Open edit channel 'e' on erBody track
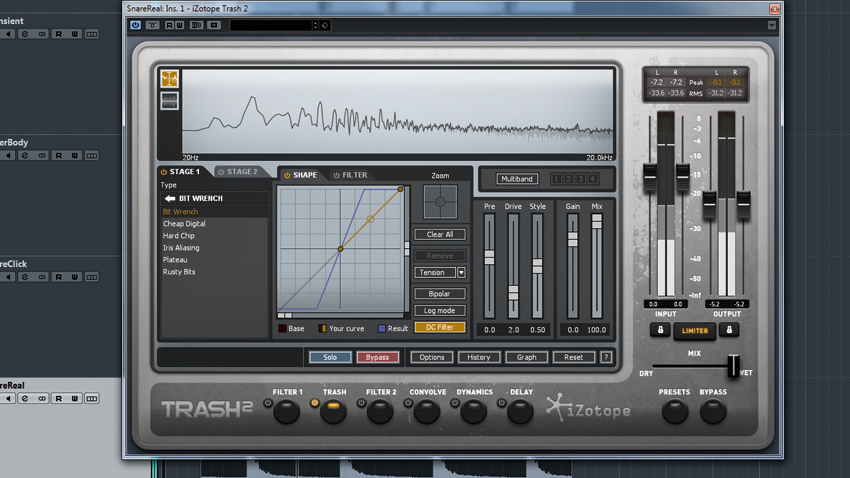Viewport: 850px width, 478px height. pos(24,156)
